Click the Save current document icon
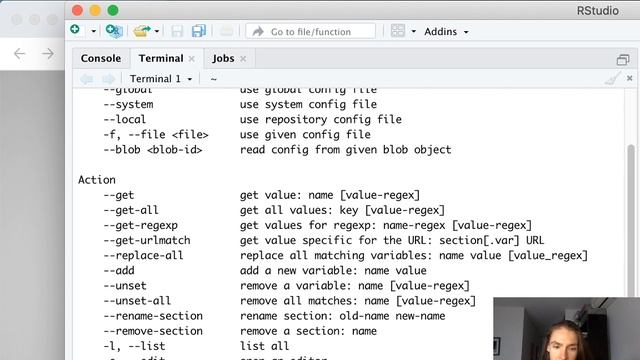The width and height of the screenshot is (640, 360). click(x=177, y=31)
